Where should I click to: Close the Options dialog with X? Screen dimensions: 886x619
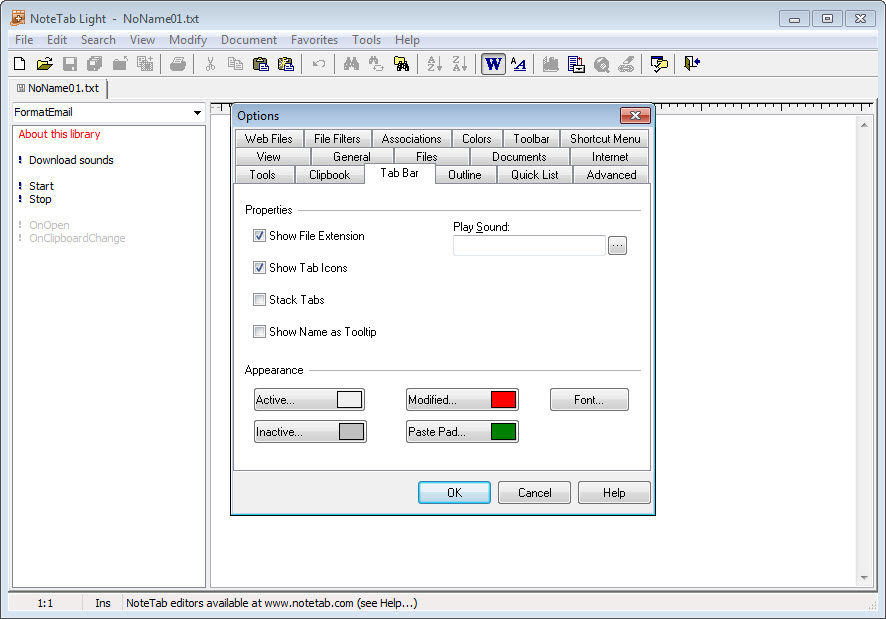point(635,115)
